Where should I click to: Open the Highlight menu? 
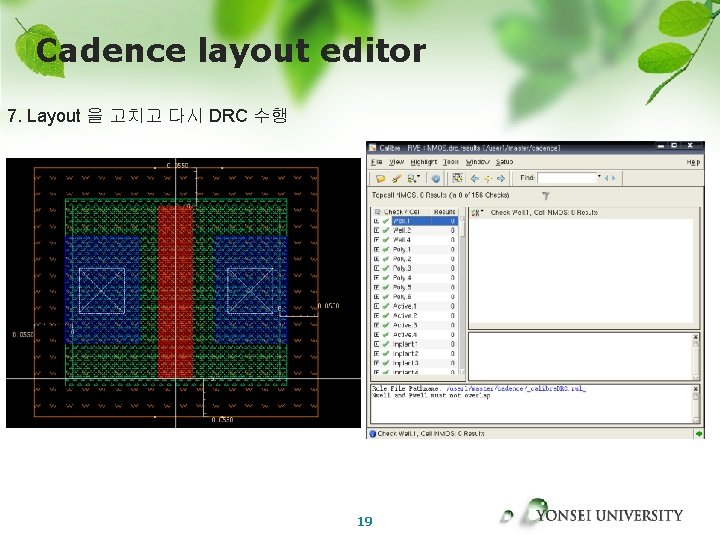point(424,162)
